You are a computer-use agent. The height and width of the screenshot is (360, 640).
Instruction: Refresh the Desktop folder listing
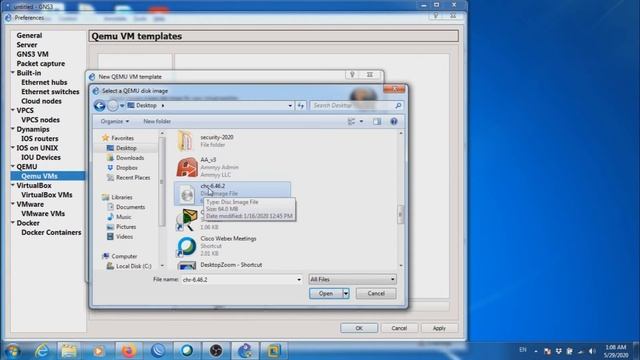pos(301,106)
